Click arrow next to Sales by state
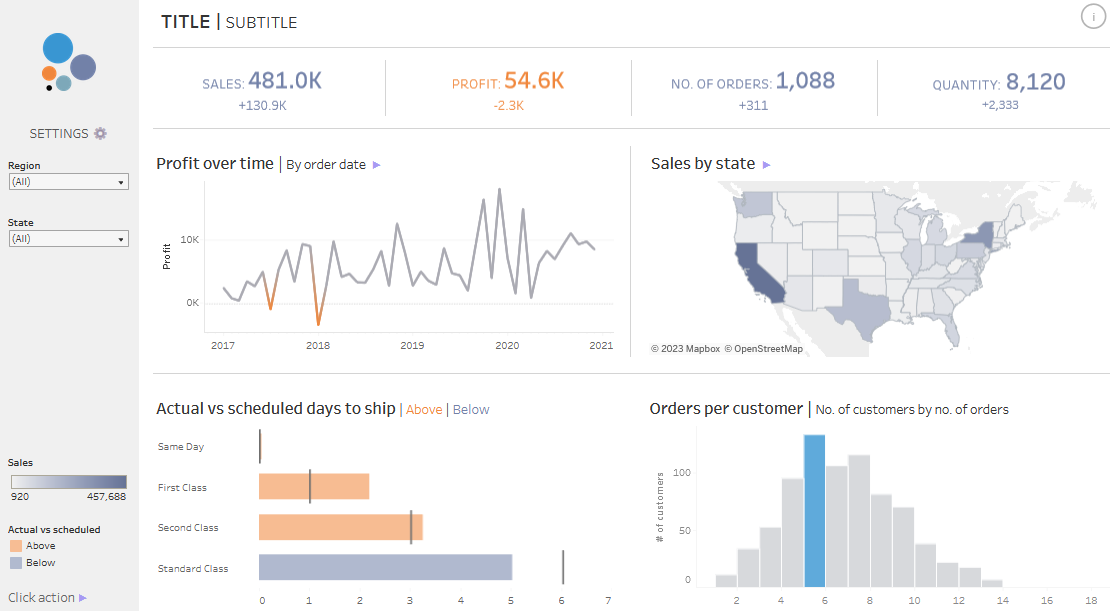The height and width of the screenshot is (611, 1111). point(767,165)
